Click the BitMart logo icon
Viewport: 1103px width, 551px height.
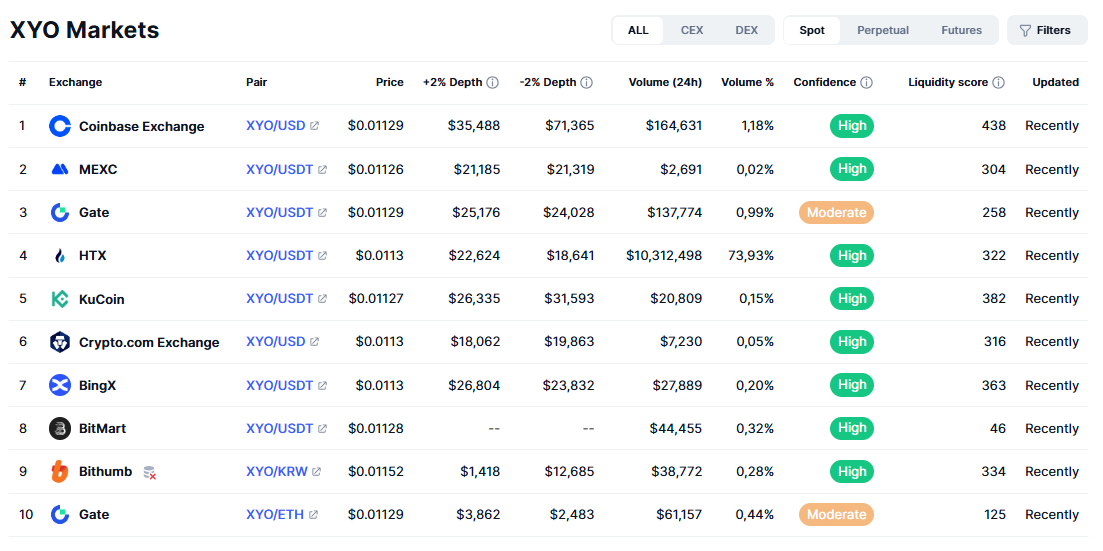pos(60,429)
